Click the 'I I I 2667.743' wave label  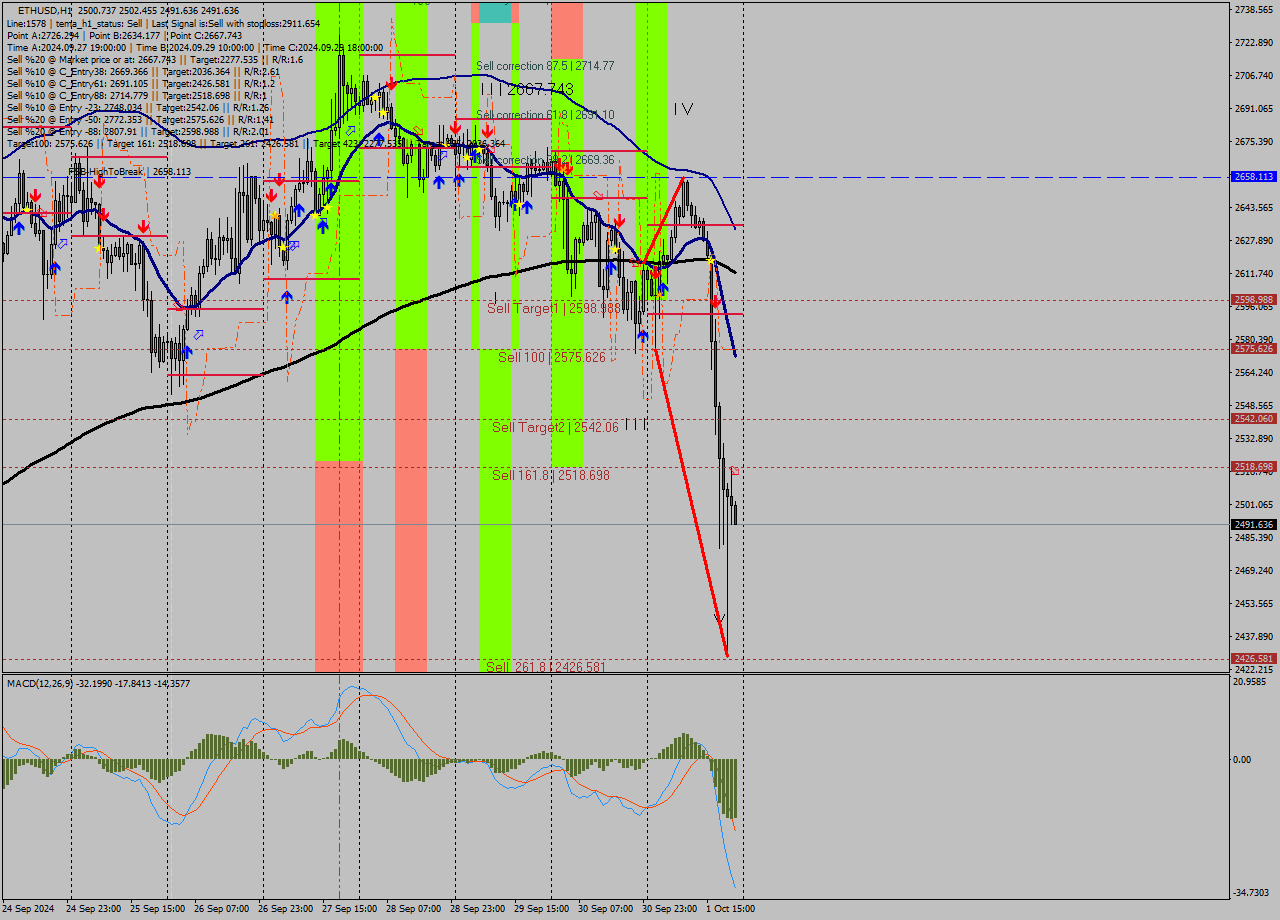pyautogui.click(x=527, y=89)
